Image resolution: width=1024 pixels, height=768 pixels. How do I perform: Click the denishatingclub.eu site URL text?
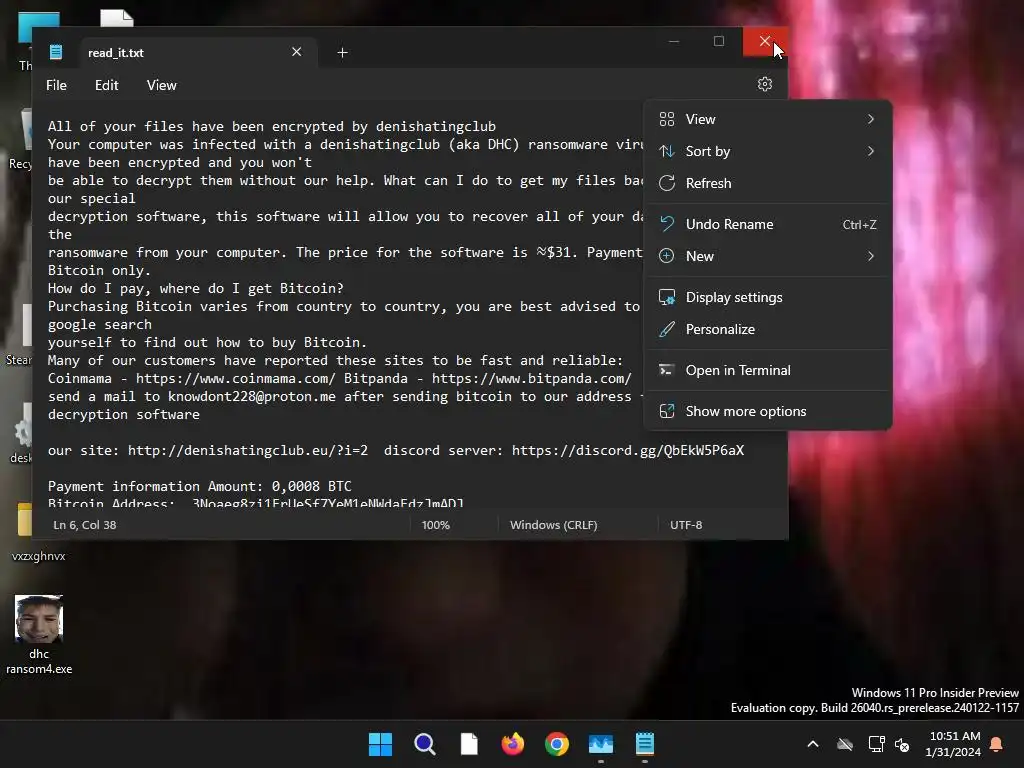(248, 450)
